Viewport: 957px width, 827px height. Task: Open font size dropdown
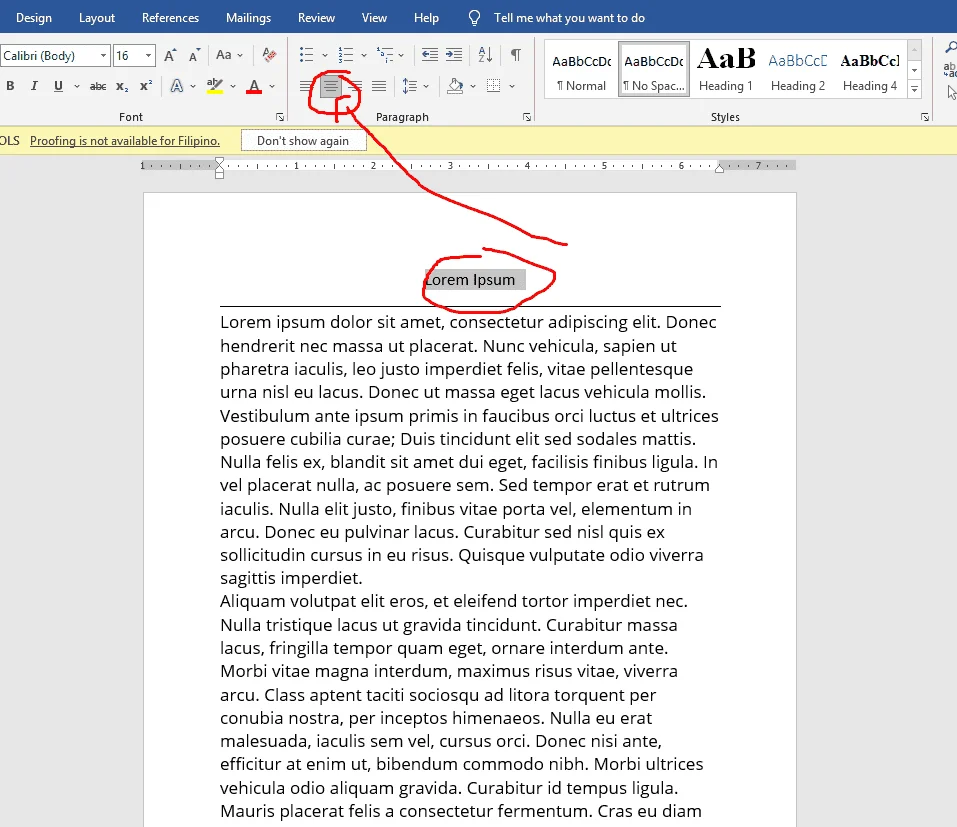pos(148,56)
